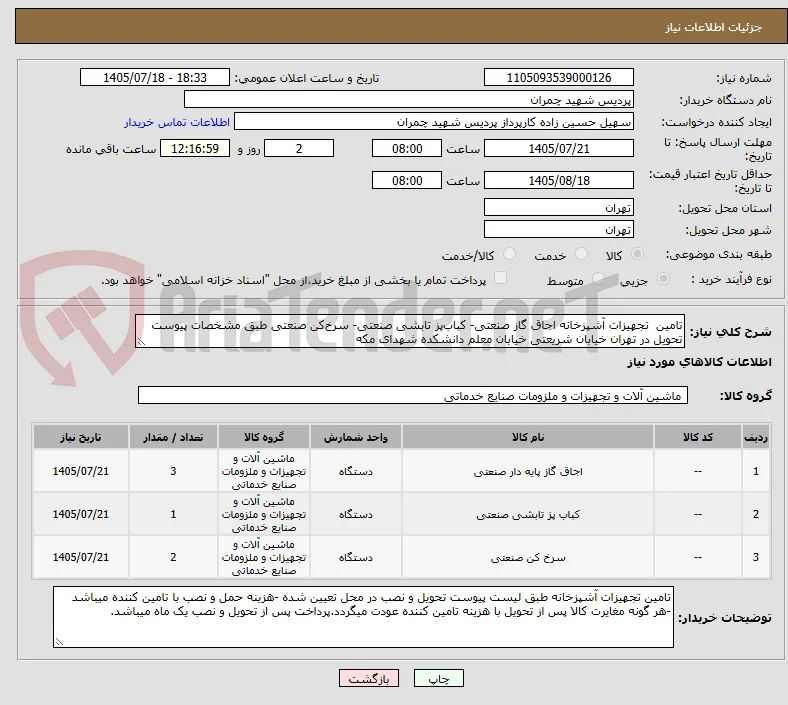Click the delivery city field تهران
Image resolution: width=788 pixels, height=705 pixels.
(559, 230)
